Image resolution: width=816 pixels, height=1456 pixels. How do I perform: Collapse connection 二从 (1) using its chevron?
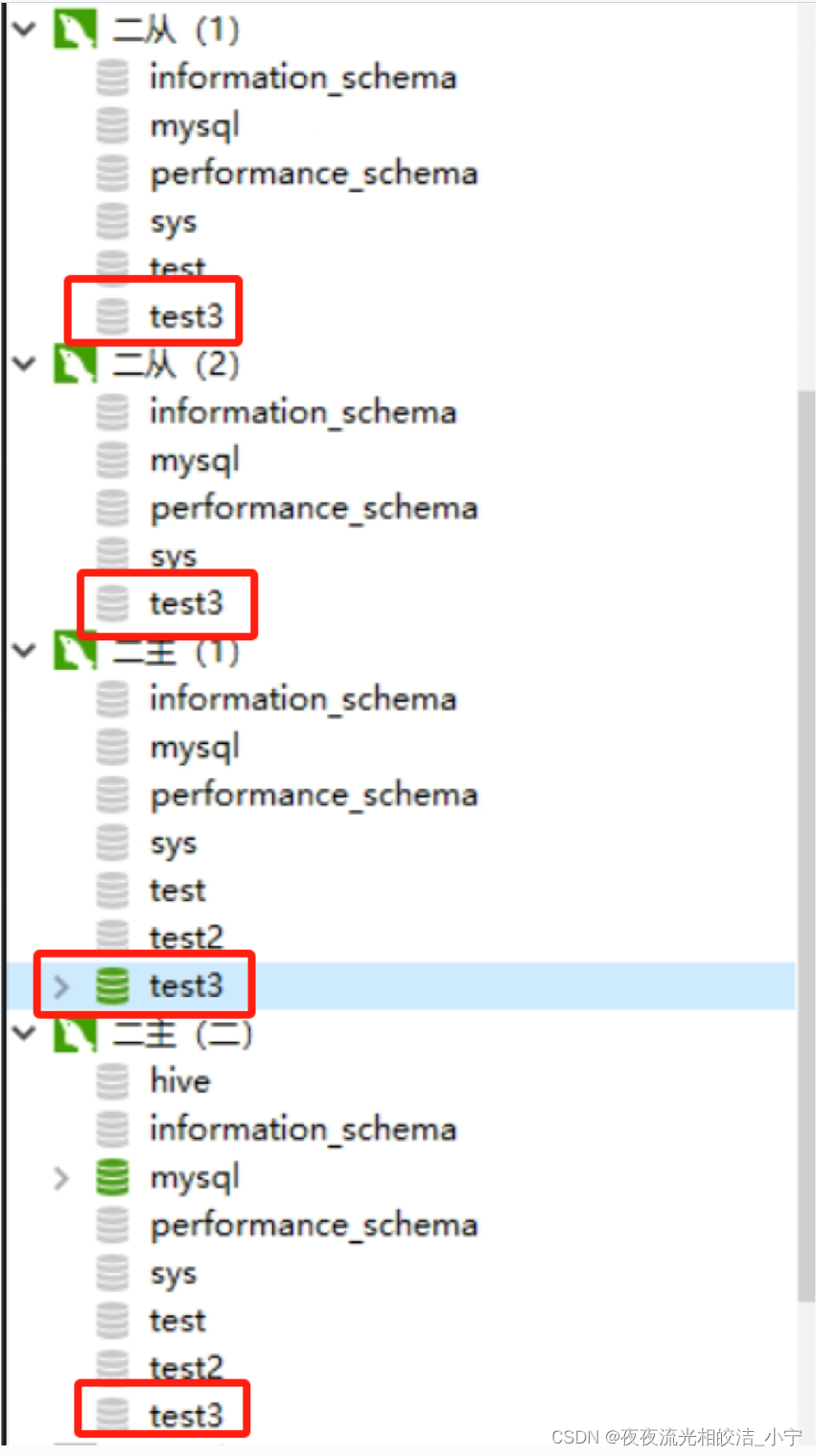pos(21,29)
